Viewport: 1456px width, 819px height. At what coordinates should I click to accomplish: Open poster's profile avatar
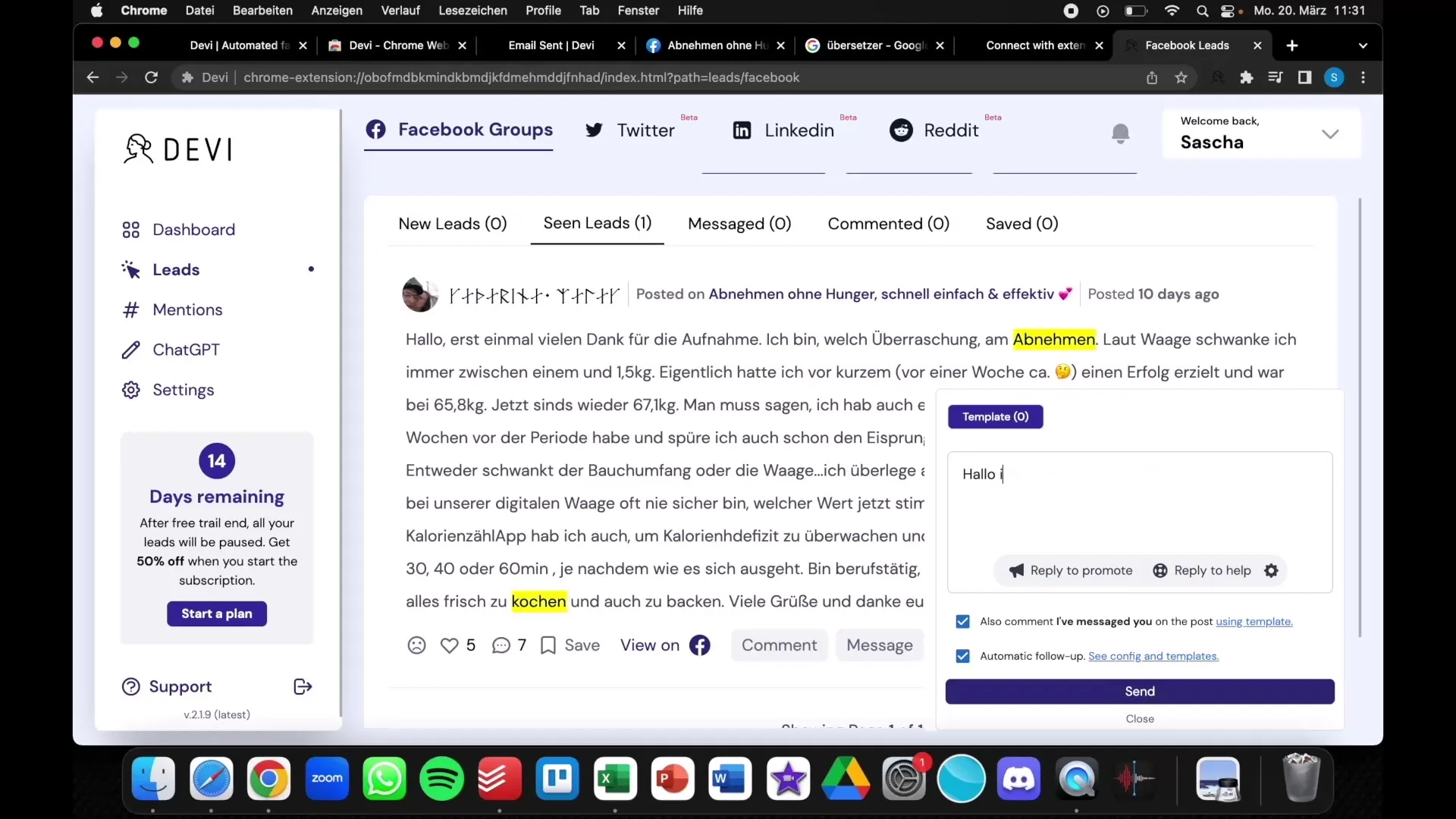(419, 294)
